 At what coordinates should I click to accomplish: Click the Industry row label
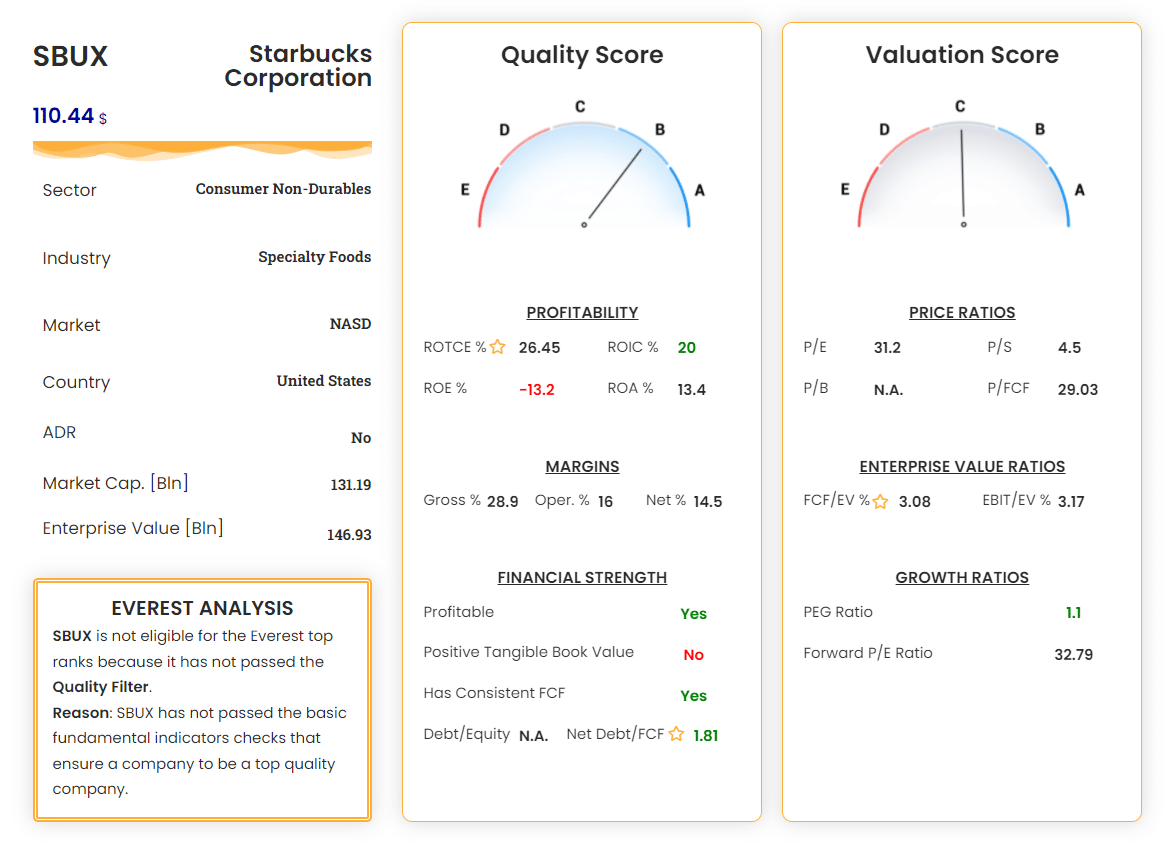pos(76,259)
